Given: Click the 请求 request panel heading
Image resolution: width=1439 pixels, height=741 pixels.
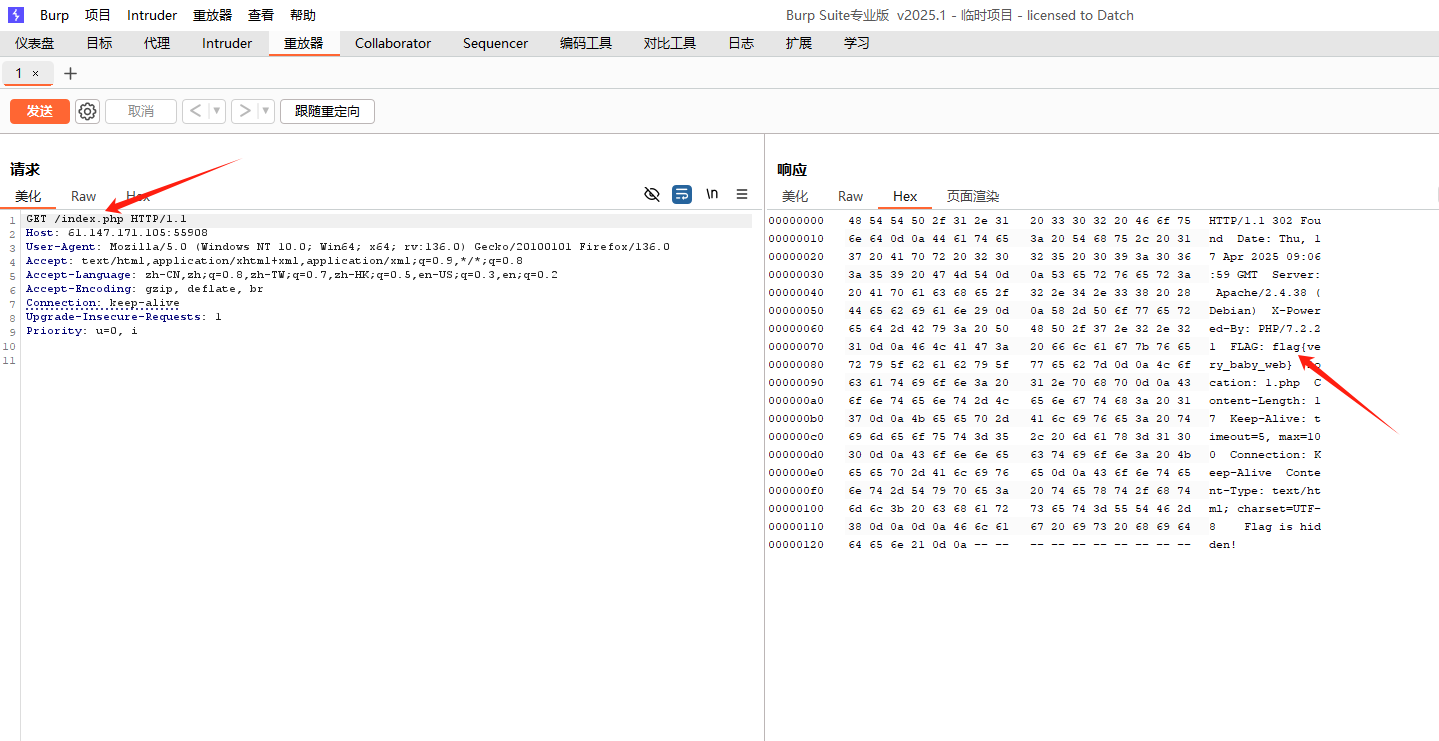Looking at the screenshot, I should coord(25,170).
